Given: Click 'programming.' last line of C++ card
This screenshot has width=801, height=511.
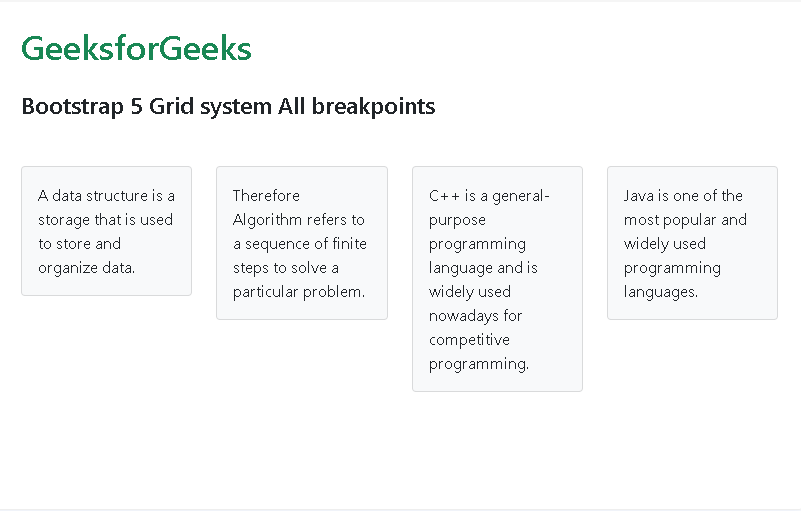Looking at the screenshot, I should tap(479, 364).
